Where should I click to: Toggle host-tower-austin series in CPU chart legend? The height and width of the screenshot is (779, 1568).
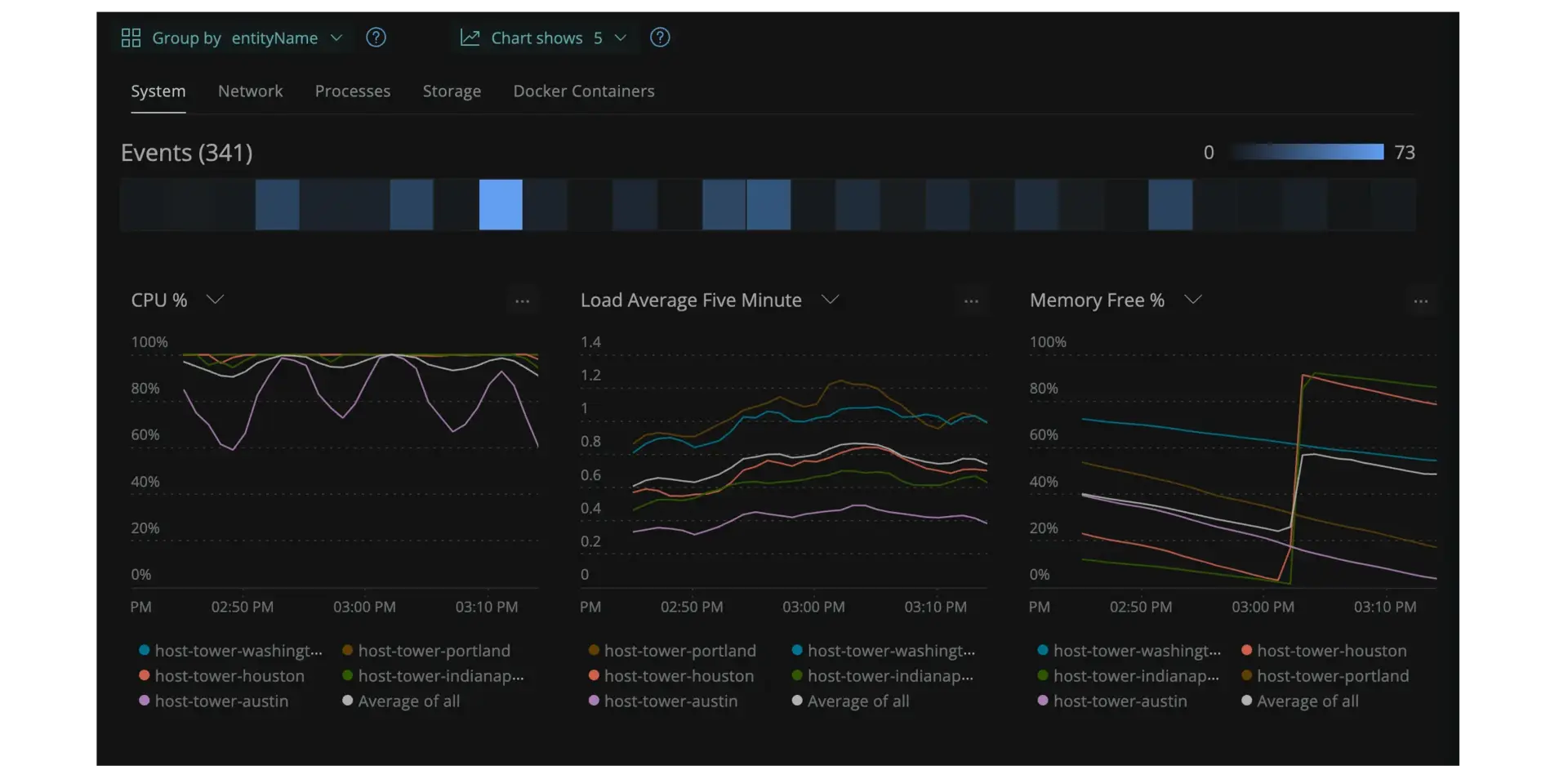tap(220, 701)
